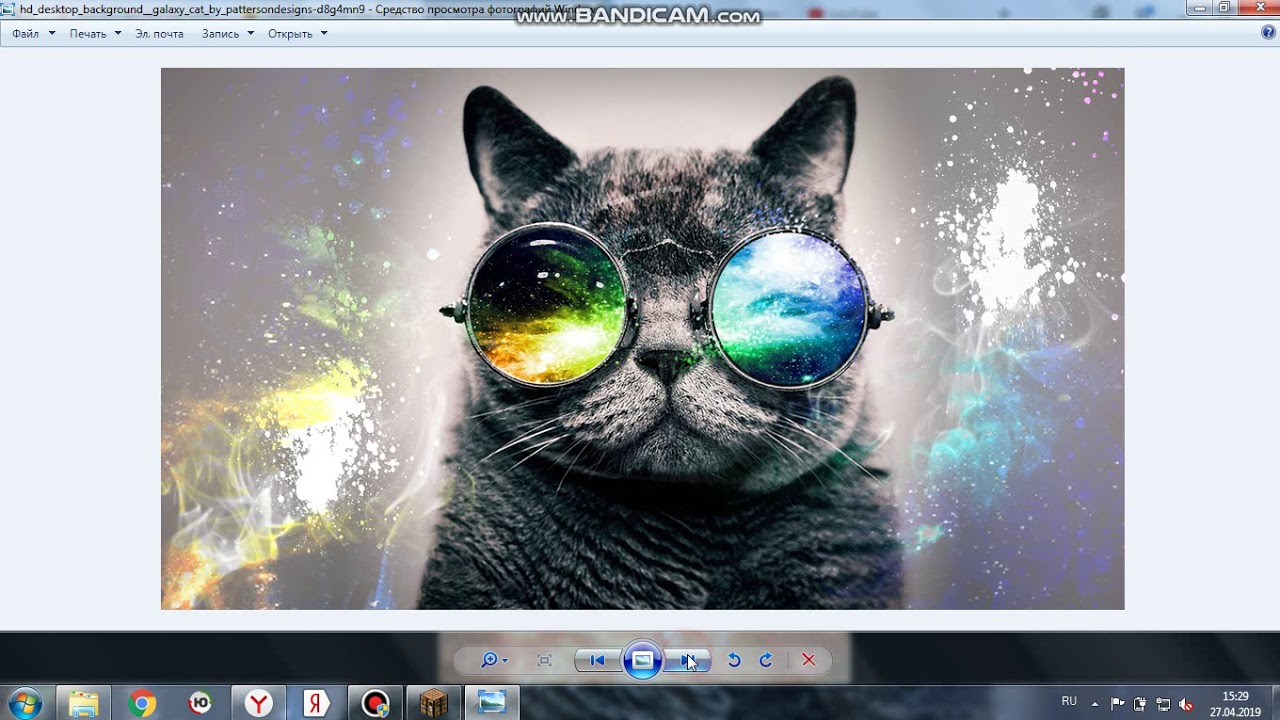Open the zoom magnifier control

click(494, 660)
